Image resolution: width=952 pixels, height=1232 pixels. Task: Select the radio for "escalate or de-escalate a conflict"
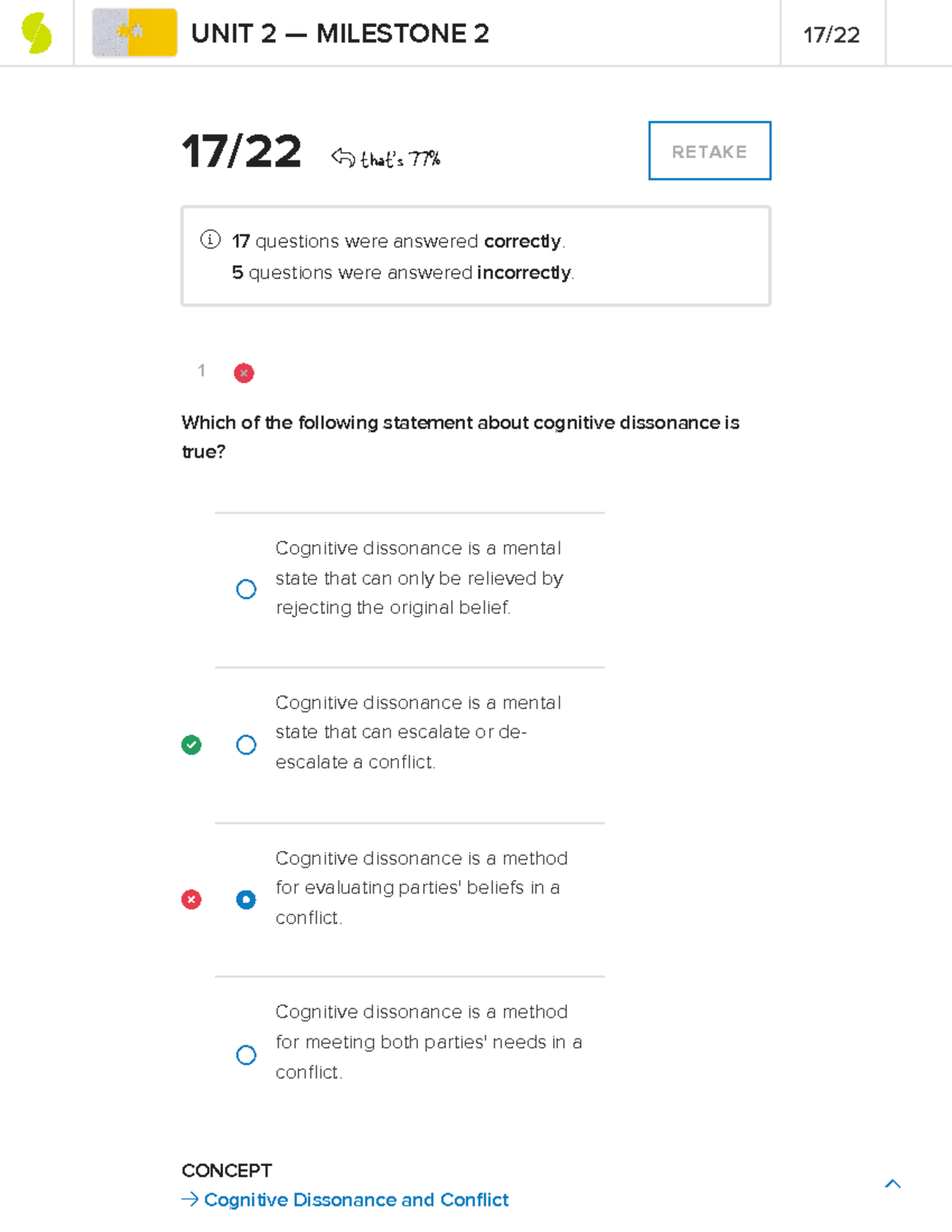246,745
